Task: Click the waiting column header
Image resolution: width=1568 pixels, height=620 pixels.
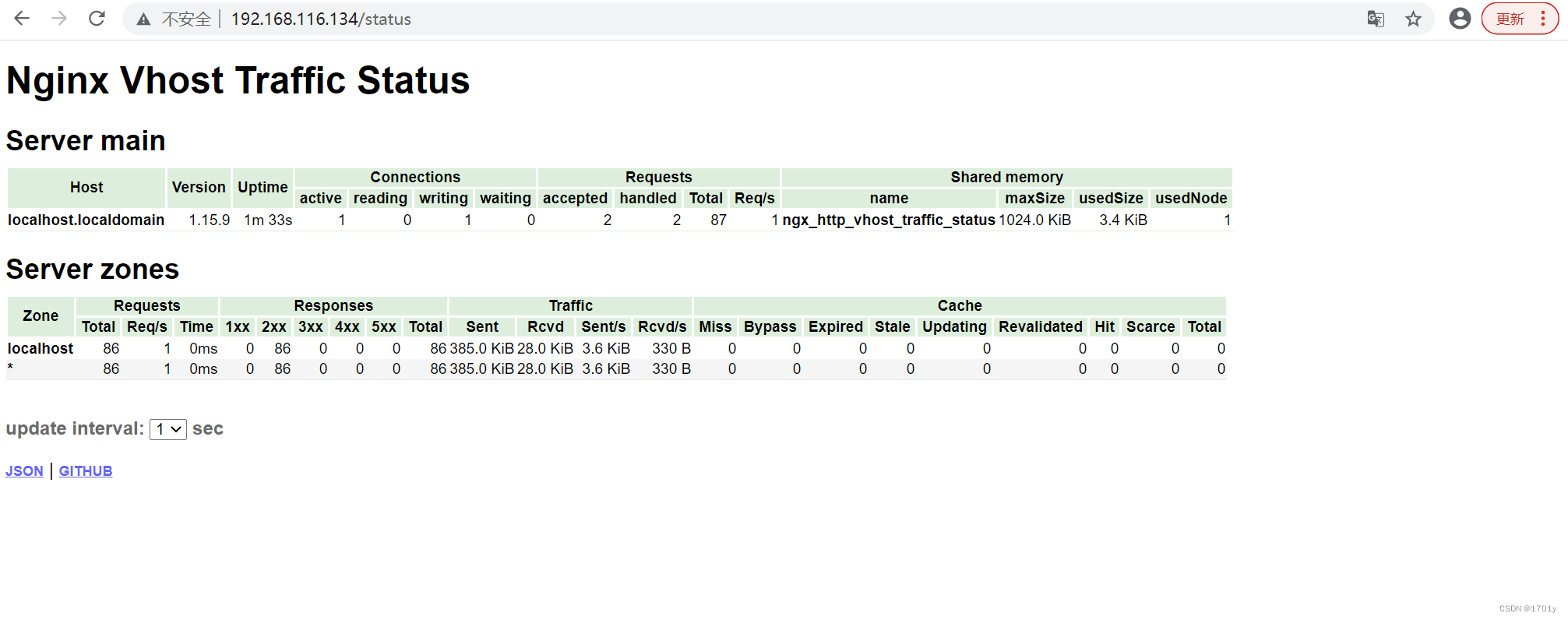Action: (506, 199)
